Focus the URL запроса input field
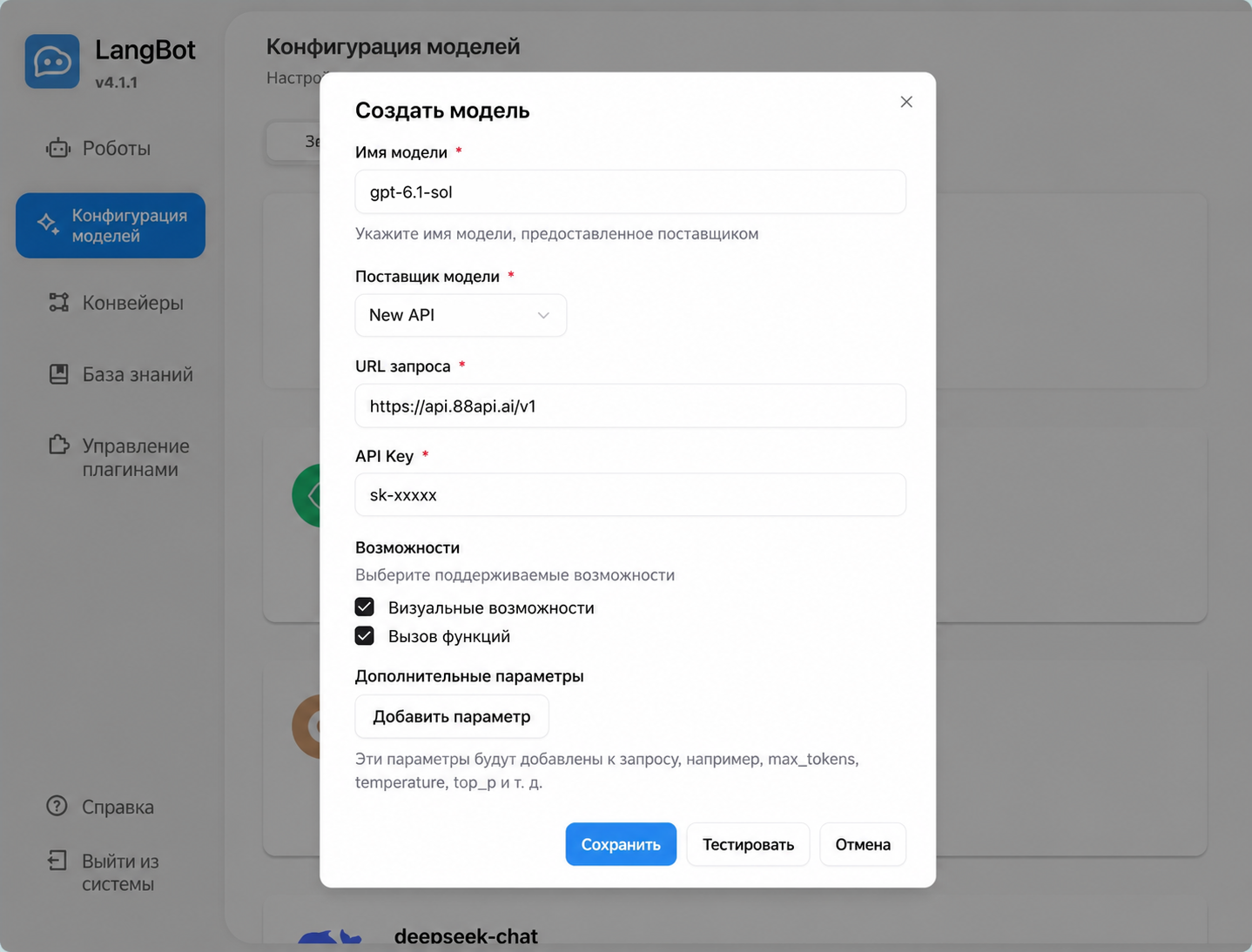Screen dimensions: 1252x952 pyautogui.click(x=630, y=406)
